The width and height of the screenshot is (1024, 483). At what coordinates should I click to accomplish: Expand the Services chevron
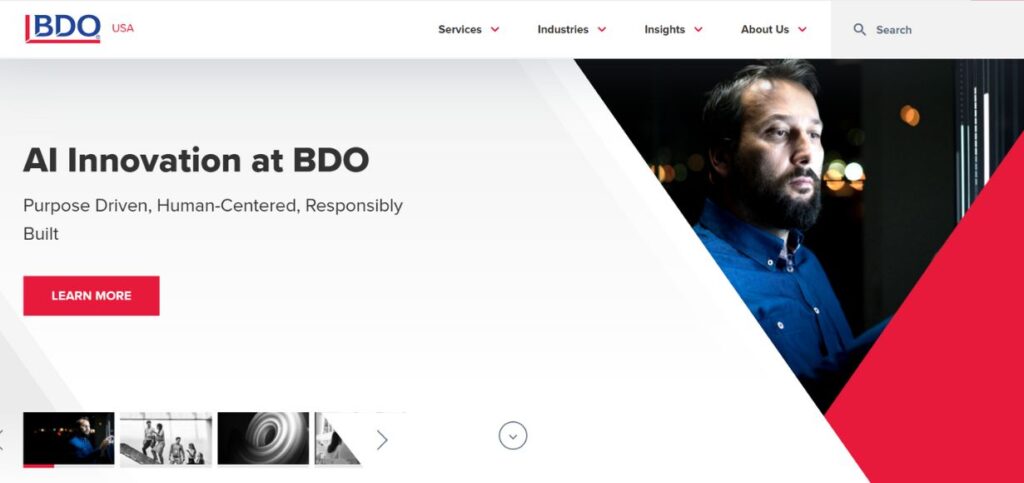pyautogui.click(x=495, y=29)
